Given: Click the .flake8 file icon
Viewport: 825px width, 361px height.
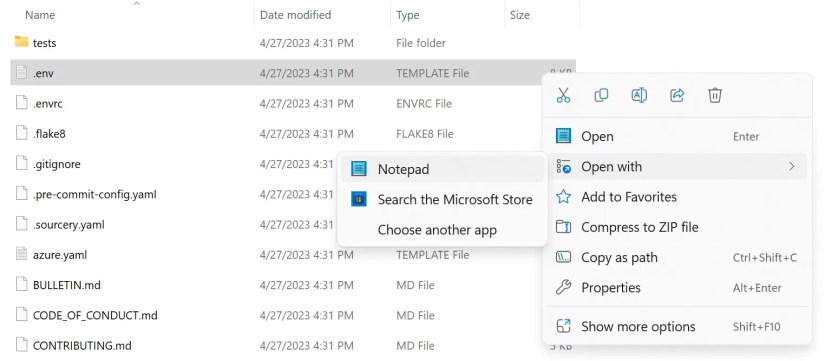Looking at the screenshot, I should point(21,133).
